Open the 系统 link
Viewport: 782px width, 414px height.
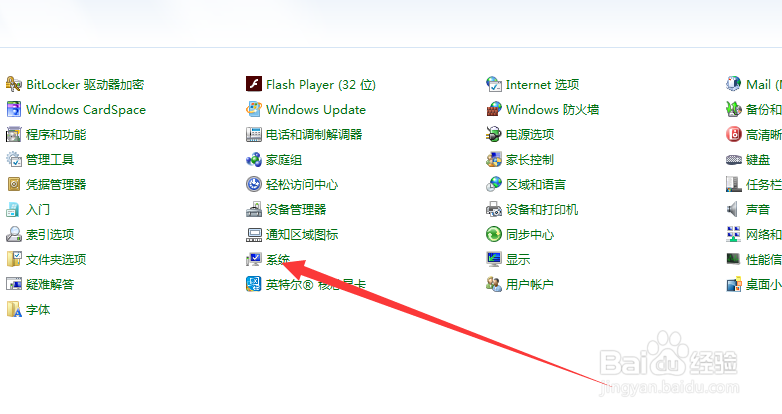click(278, 259)
